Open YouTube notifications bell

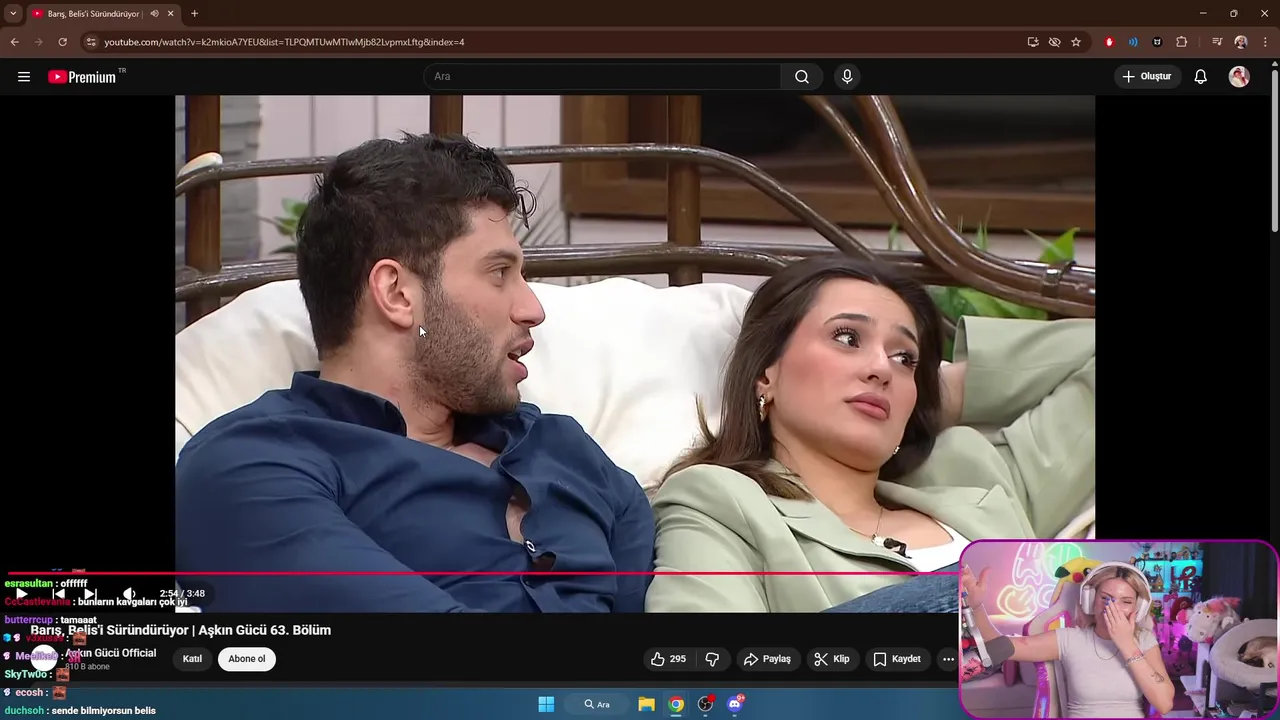point(1201,77)
